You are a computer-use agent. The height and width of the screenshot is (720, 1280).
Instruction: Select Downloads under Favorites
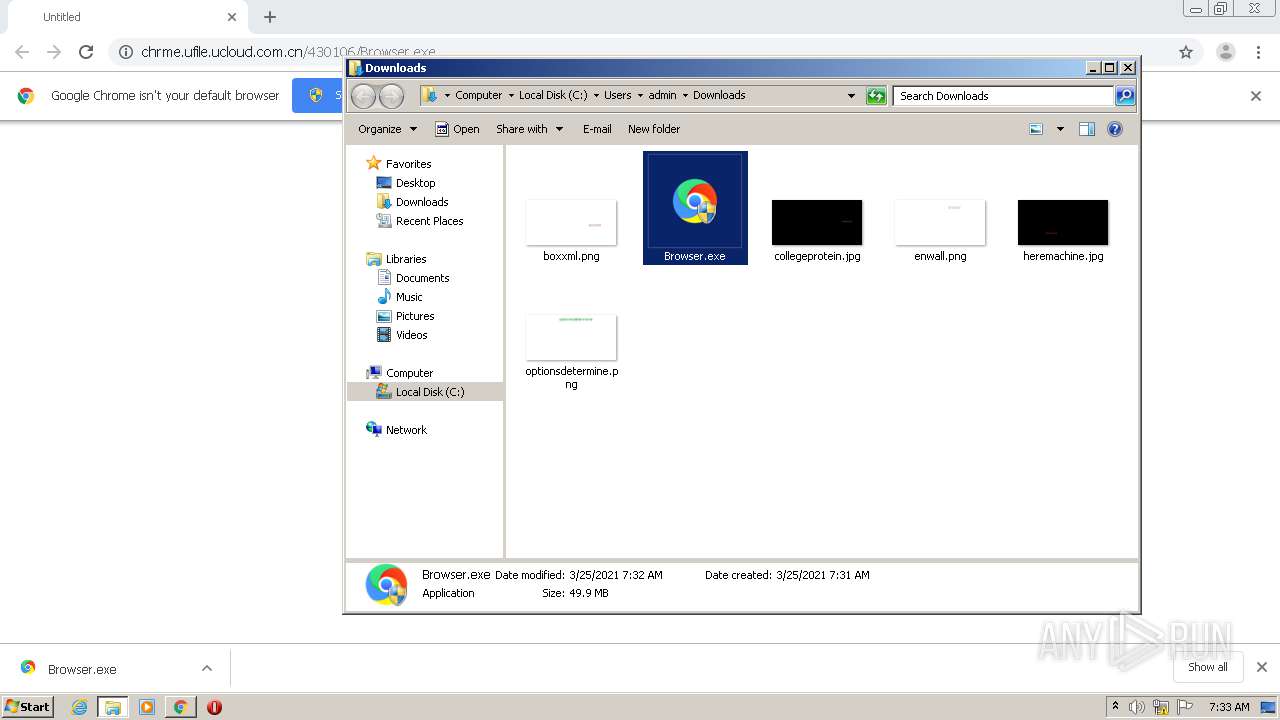tap(421, 202)
